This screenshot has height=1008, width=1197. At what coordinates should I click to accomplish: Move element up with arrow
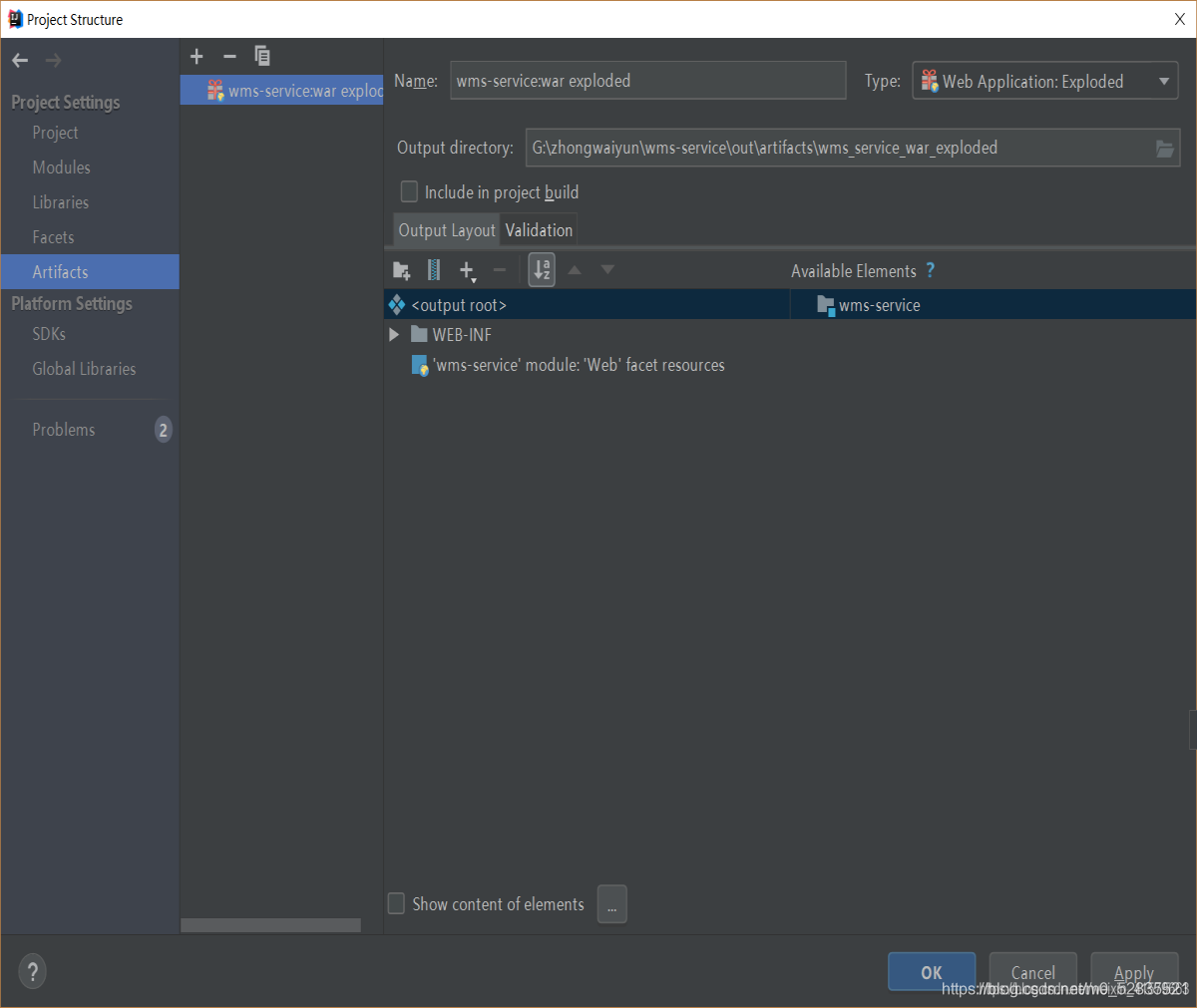[x=575, y=270]
